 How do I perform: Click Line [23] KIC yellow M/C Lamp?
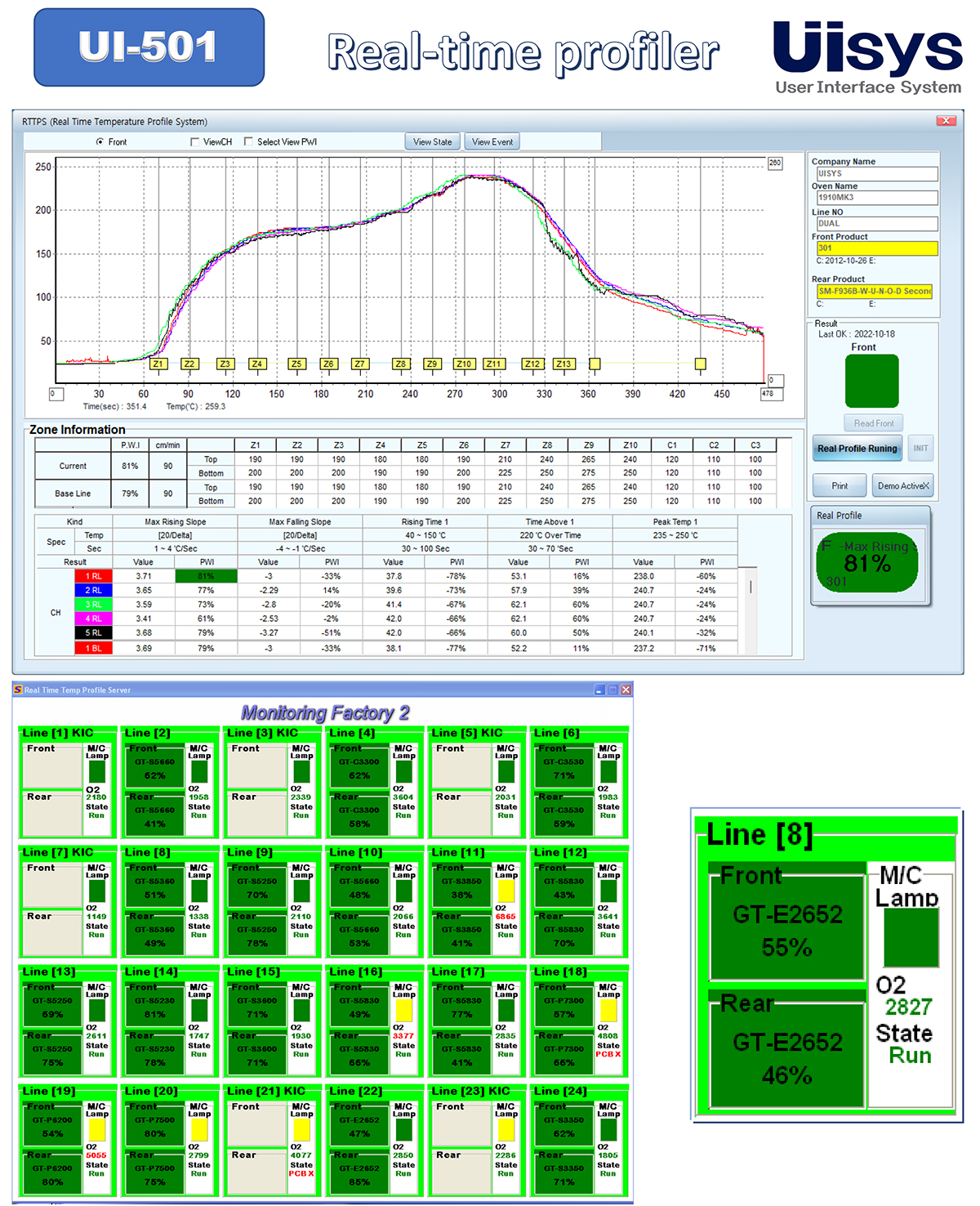506,1130
